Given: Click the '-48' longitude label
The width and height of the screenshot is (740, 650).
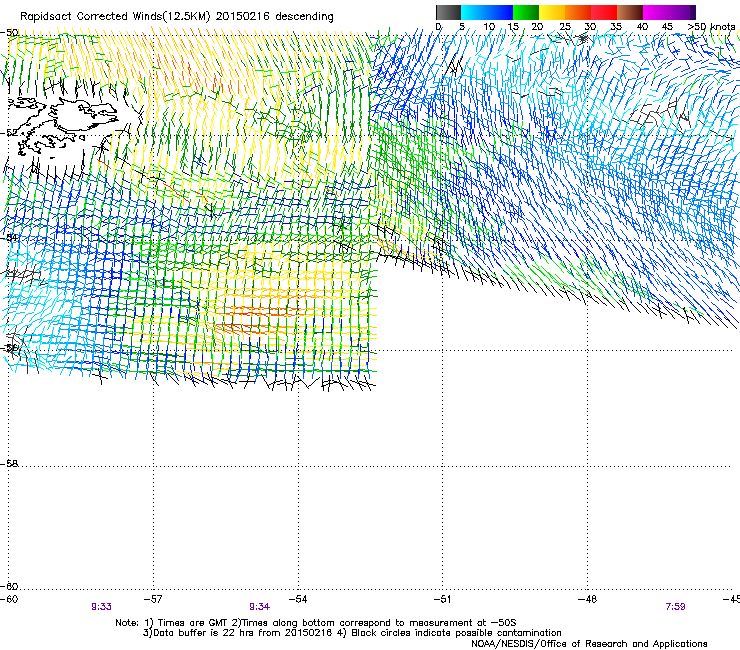Looking at the screenshot, I should point(587,599).
